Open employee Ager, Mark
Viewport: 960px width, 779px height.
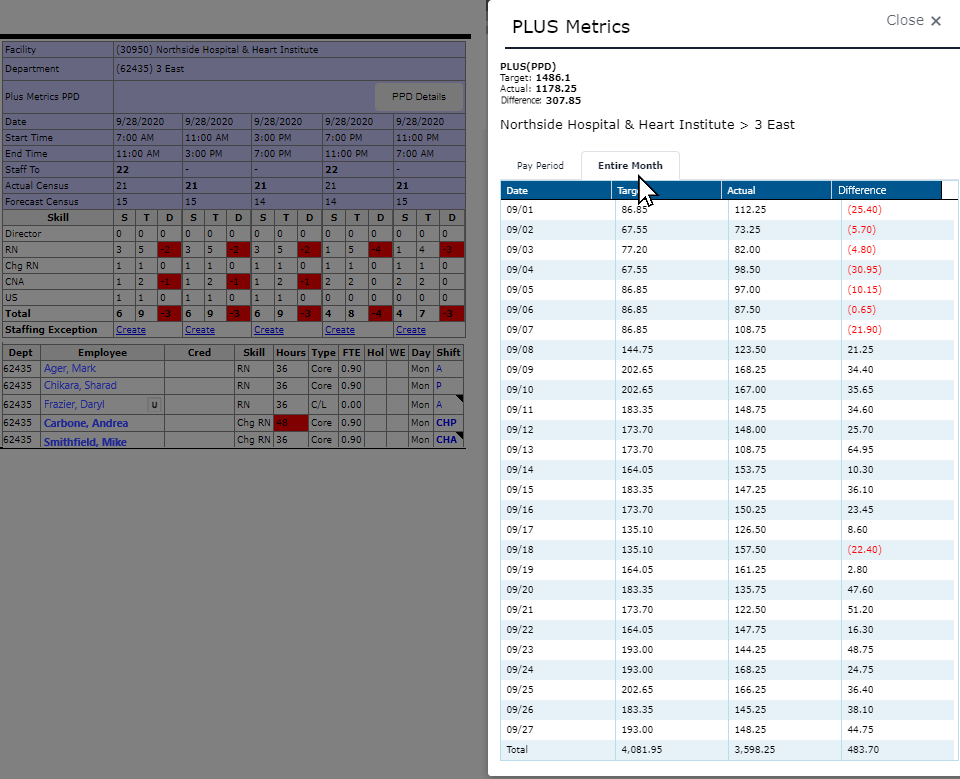70,369
